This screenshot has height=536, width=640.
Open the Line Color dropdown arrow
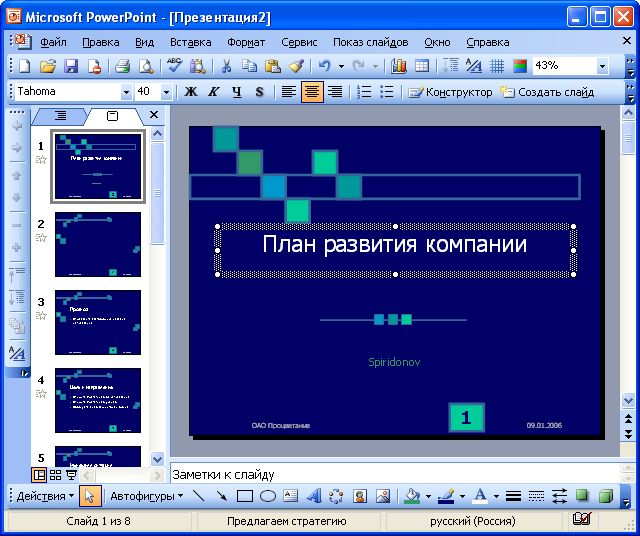click(x=462, y=497)
